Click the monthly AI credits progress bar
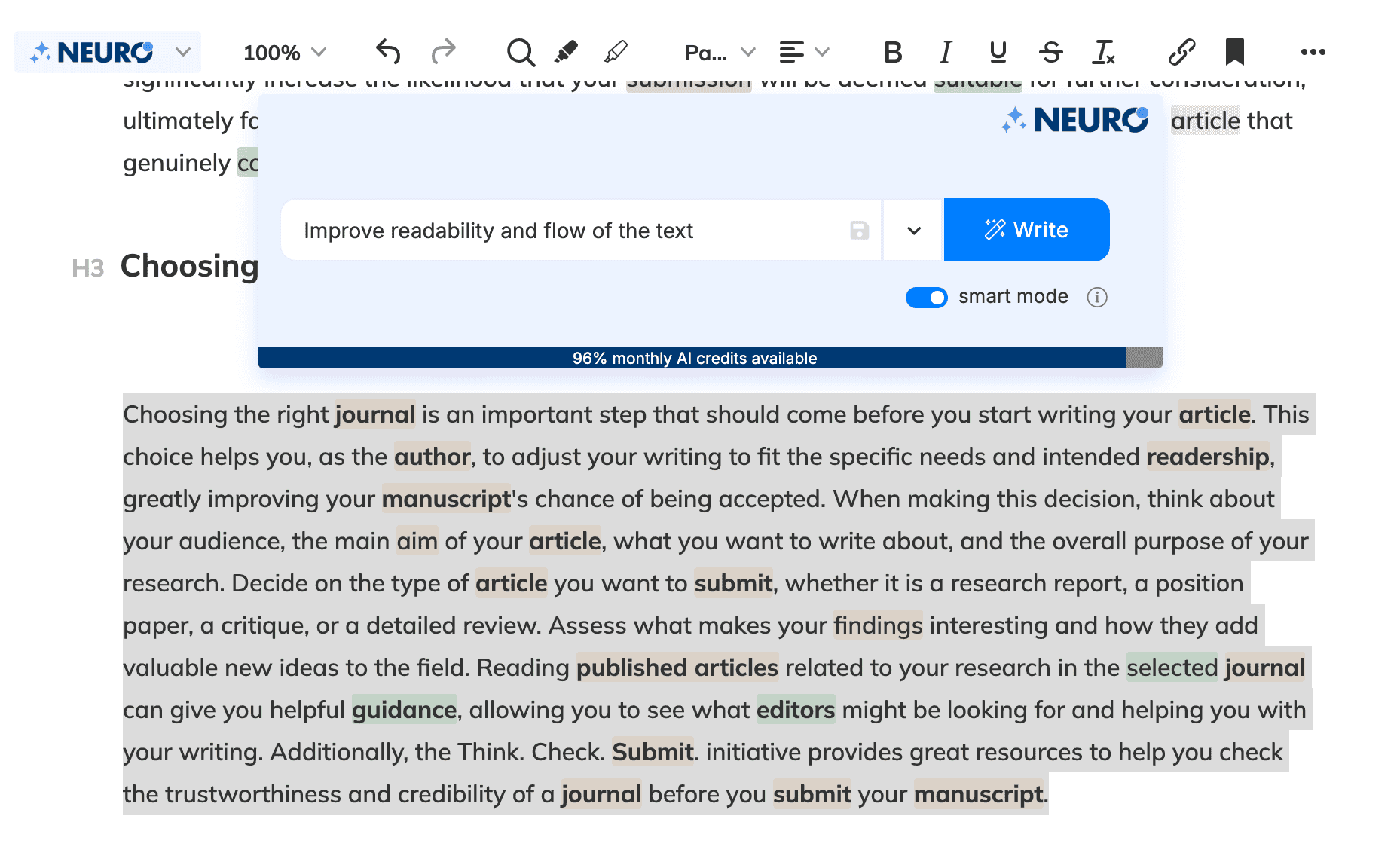Screen dimensions: 1400x862 coord(710,358)
